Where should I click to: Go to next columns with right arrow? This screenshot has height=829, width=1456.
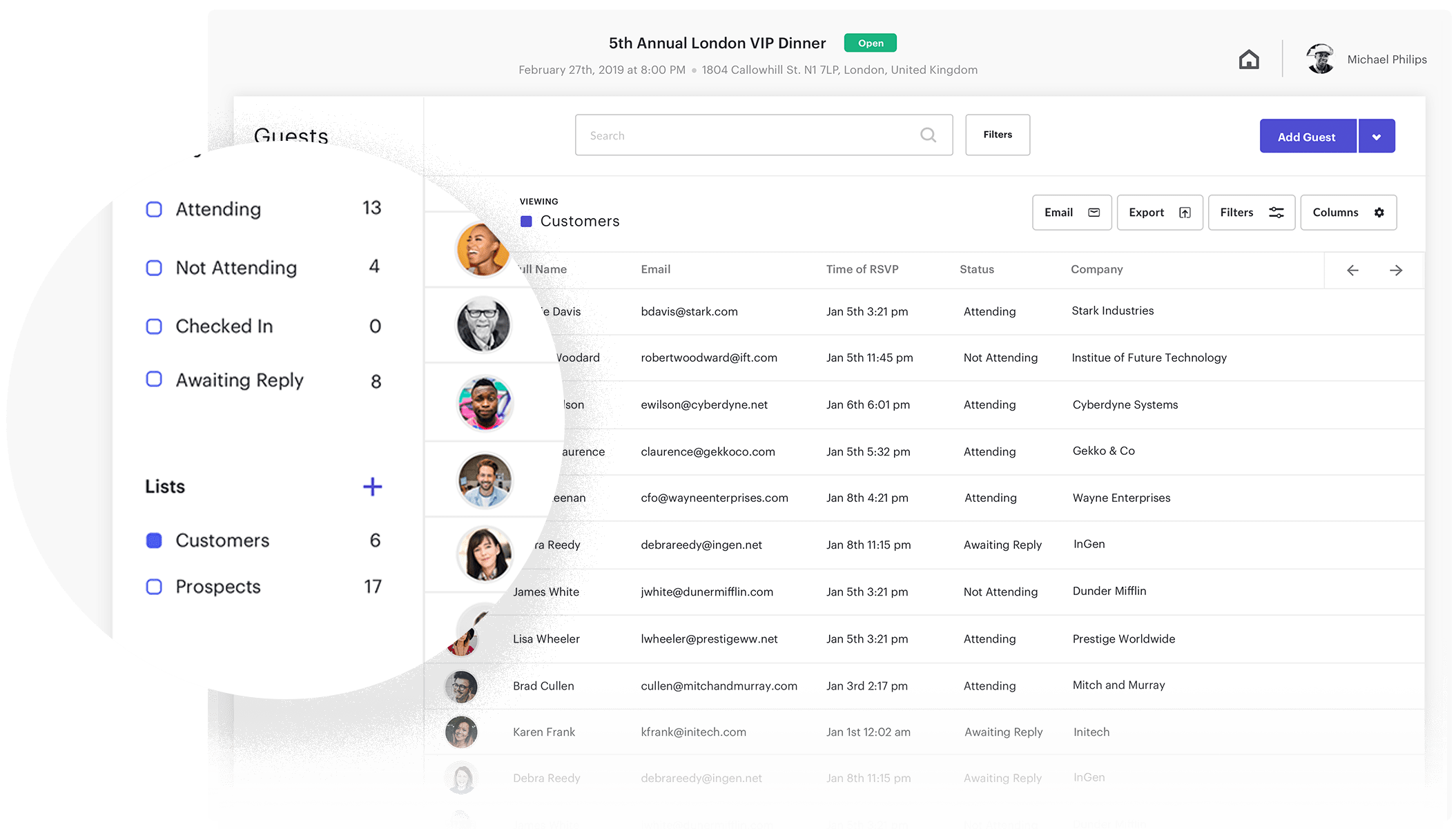tap(1395, 271)
